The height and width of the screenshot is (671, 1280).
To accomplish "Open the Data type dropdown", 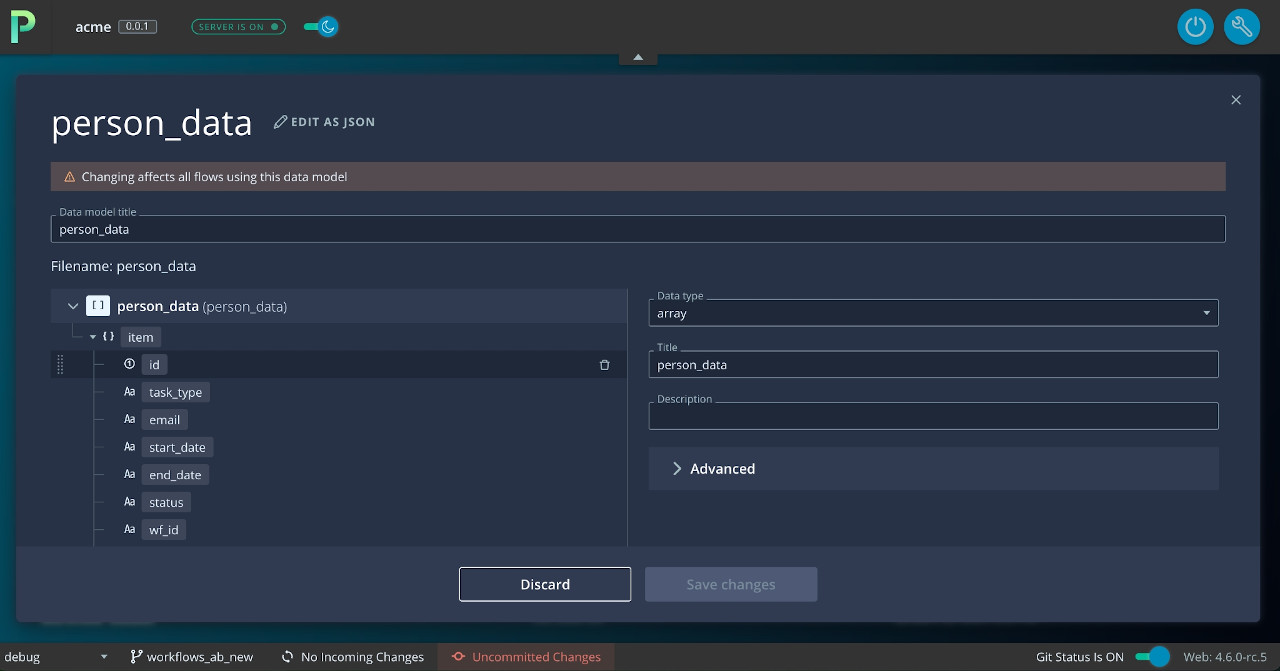I will pos(933,313).
